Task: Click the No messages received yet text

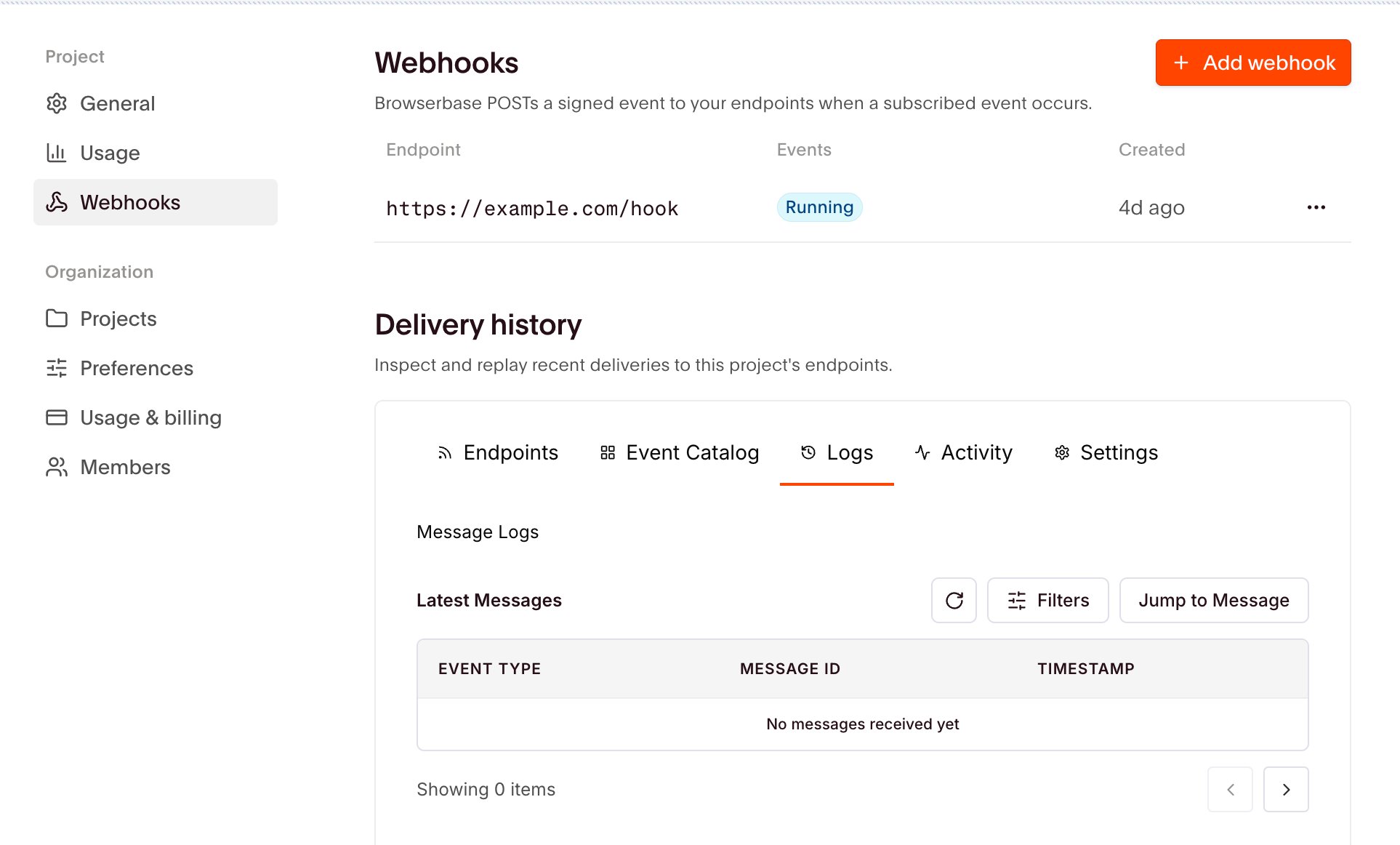Action: tap(862, 724)
